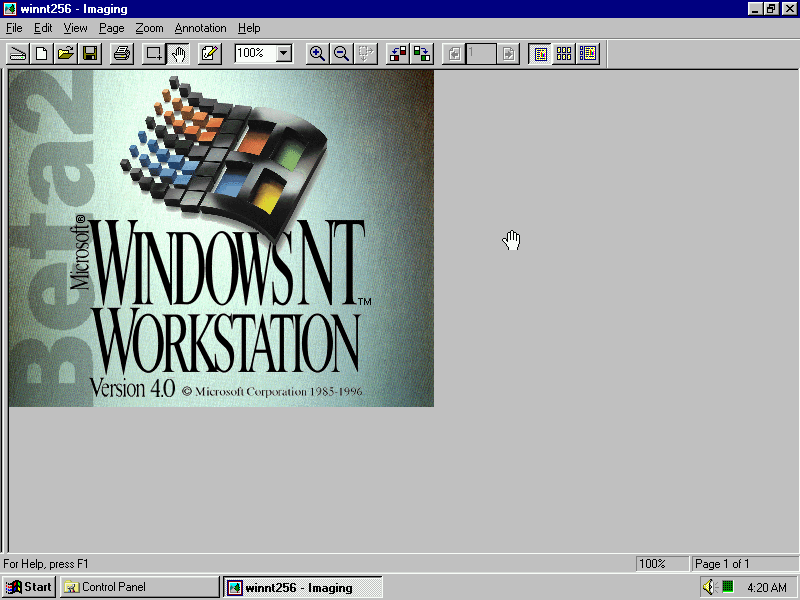Save the image with the floppy disk icon
The width and height of the screenshot is (800, 600).
(90, 54)
